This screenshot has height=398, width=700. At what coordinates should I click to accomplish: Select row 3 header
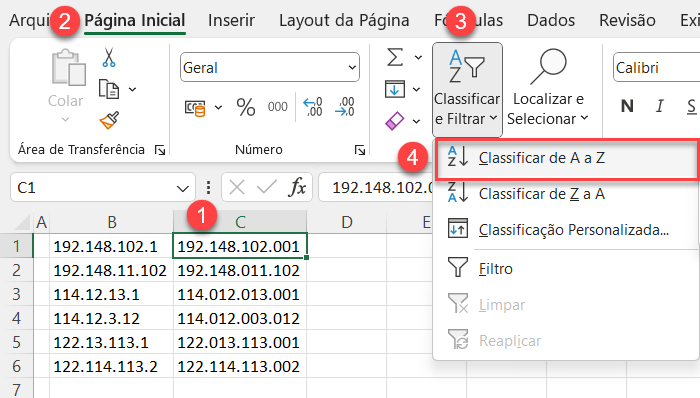click(17, 294)
